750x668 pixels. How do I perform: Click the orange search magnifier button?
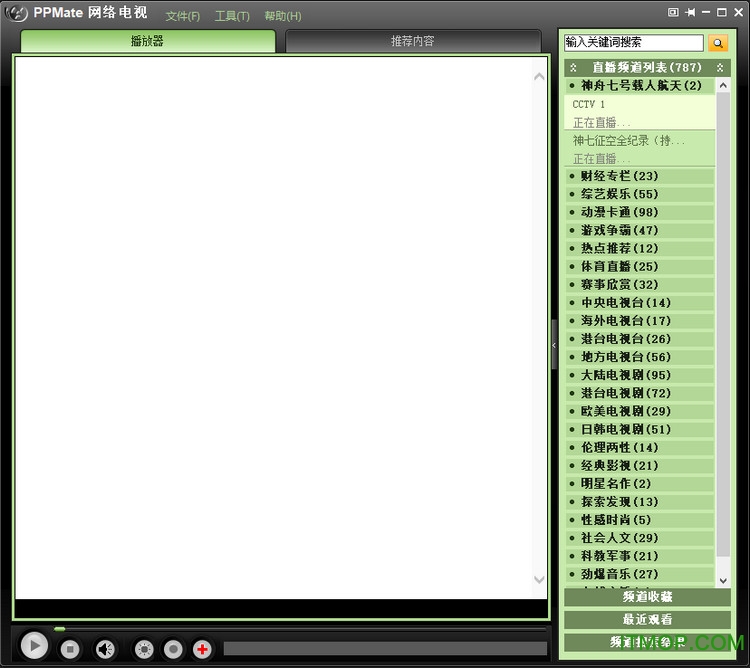click(718, 43)
